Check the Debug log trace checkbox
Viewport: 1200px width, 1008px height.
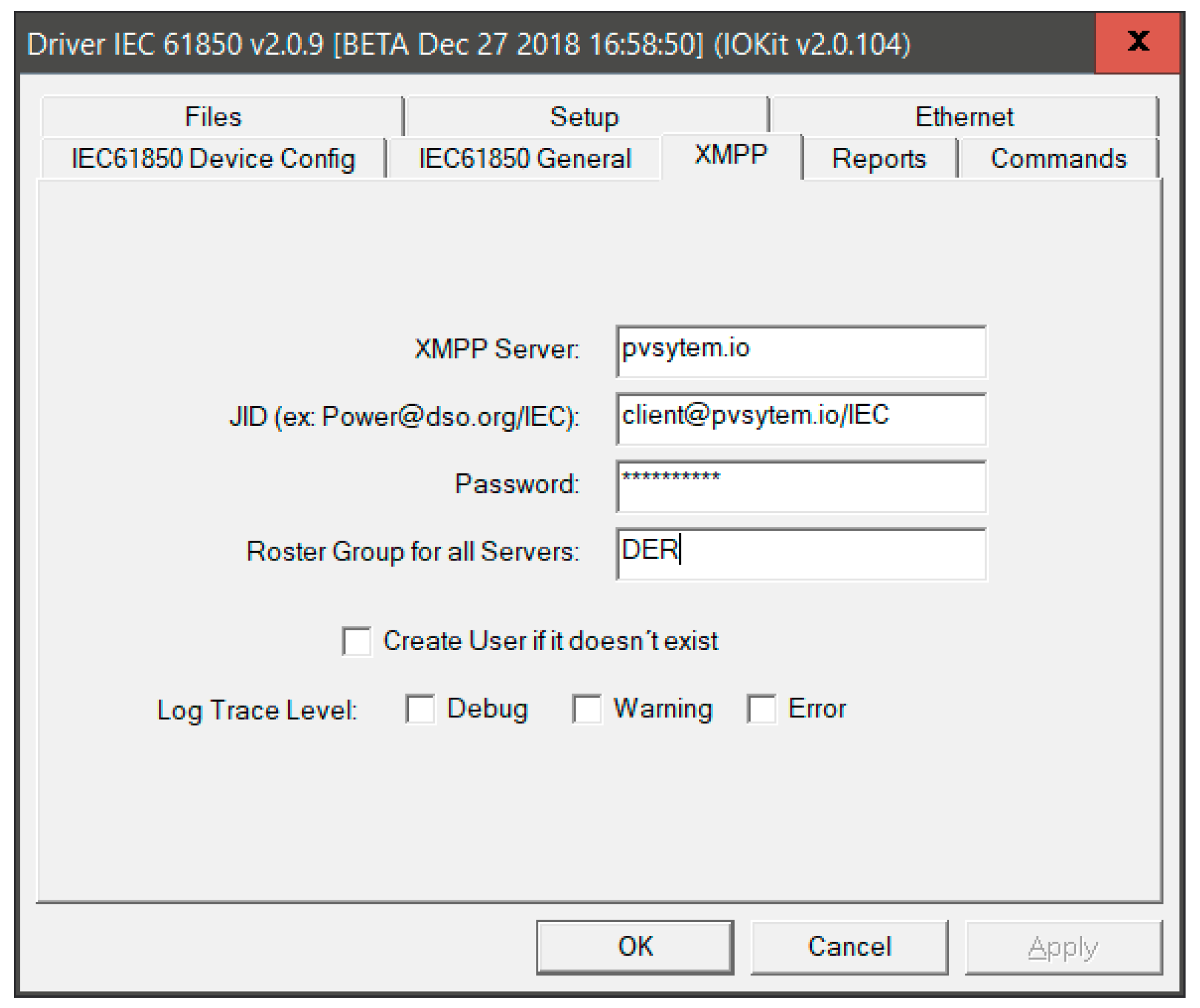pos(420,708)
